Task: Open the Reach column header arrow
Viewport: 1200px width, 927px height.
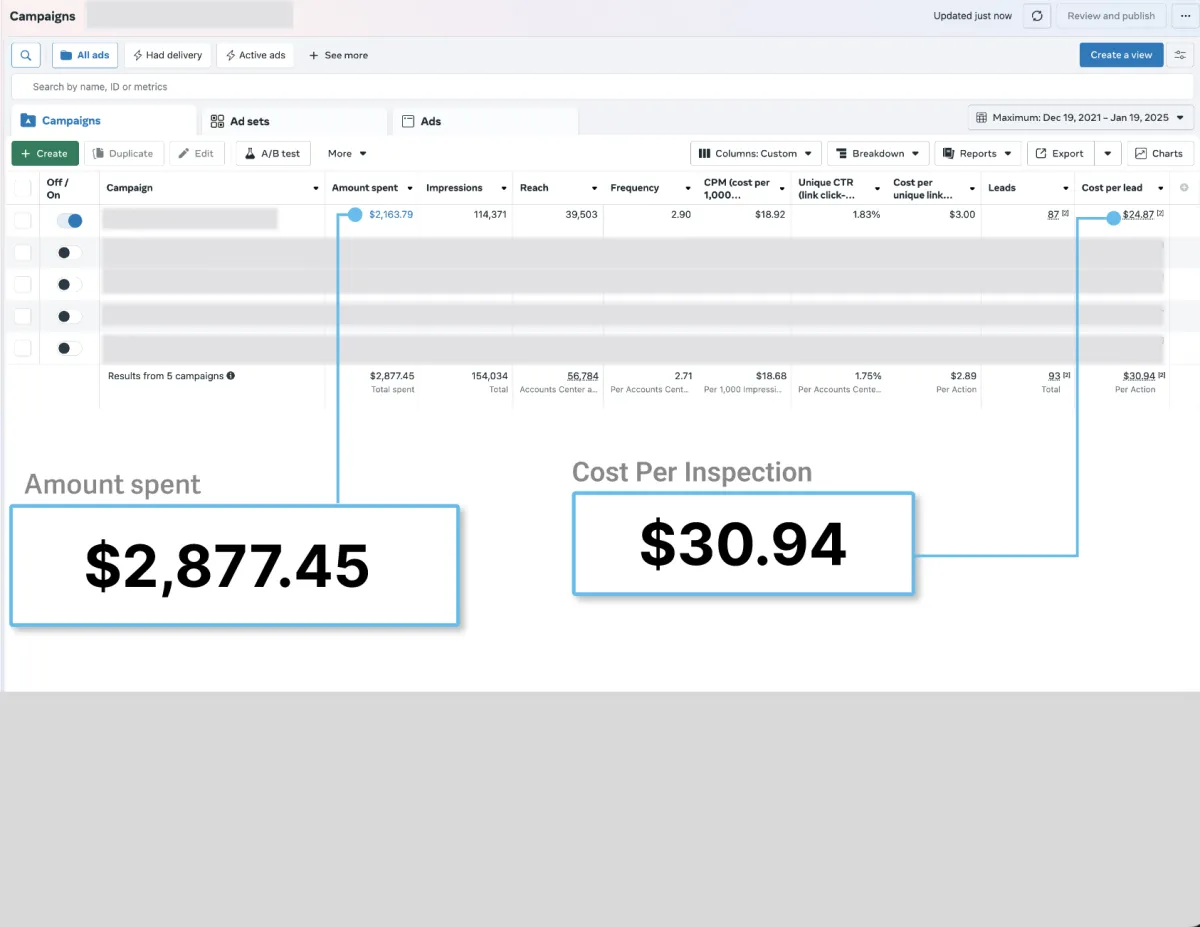Action: [594, 188]
